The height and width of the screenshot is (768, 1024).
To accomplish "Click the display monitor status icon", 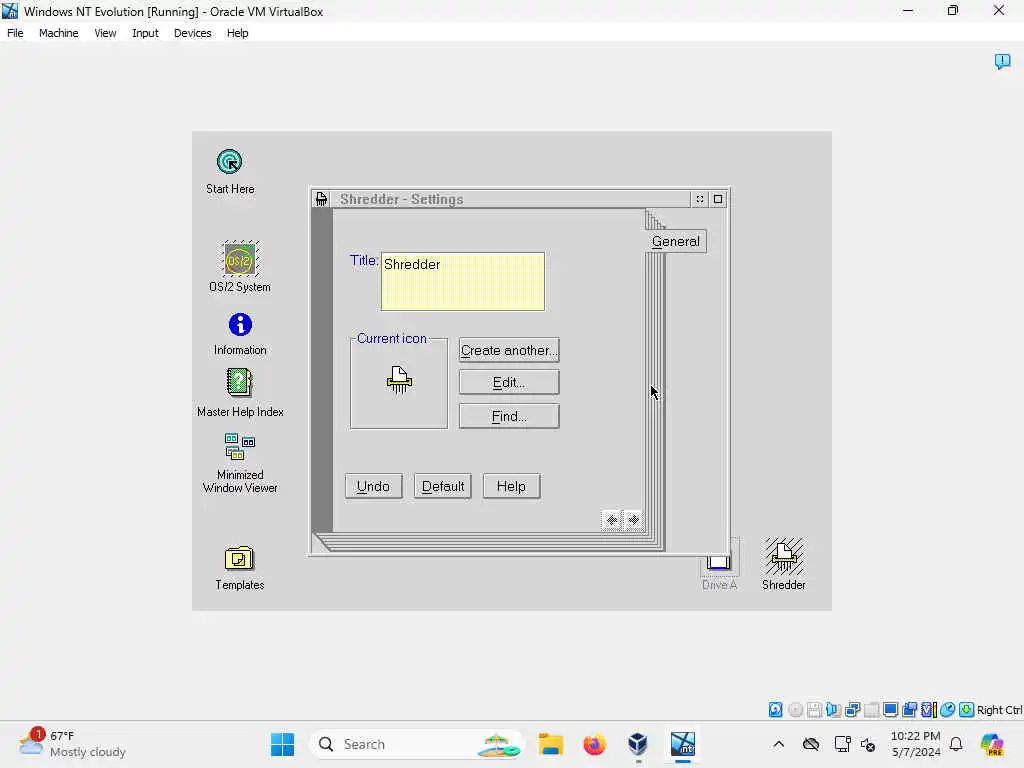I will [x=890, y=710].
